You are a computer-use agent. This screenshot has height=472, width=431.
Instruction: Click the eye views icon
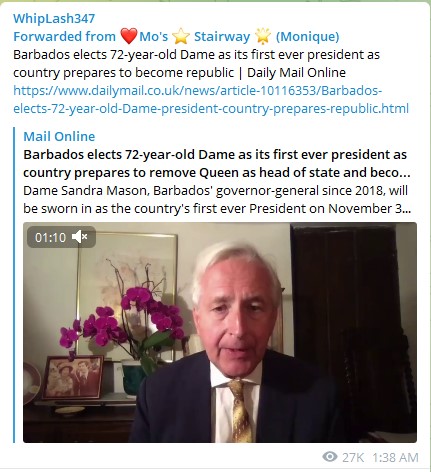coord(330,457)
